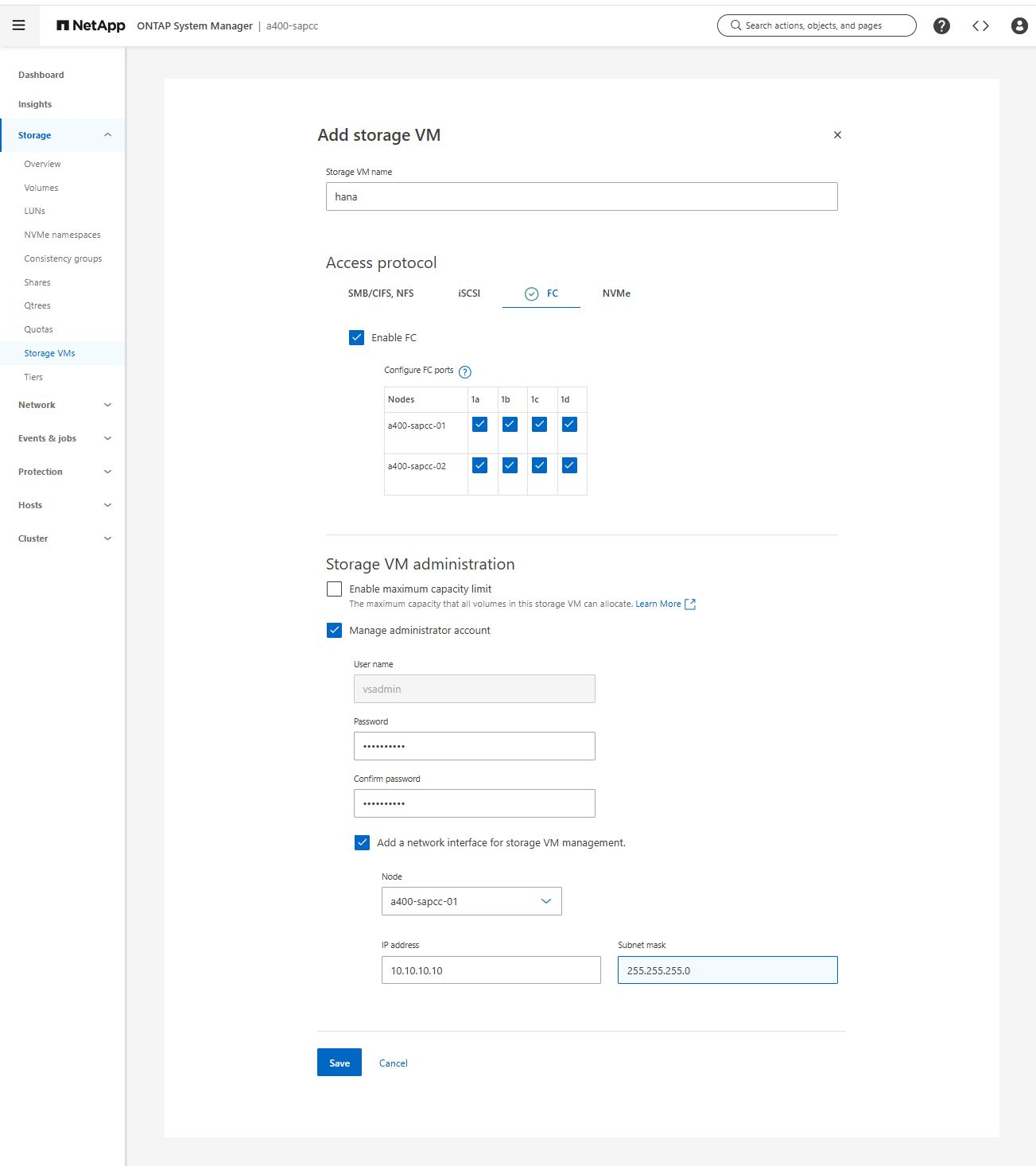Open the user account profile icon

1019,25
